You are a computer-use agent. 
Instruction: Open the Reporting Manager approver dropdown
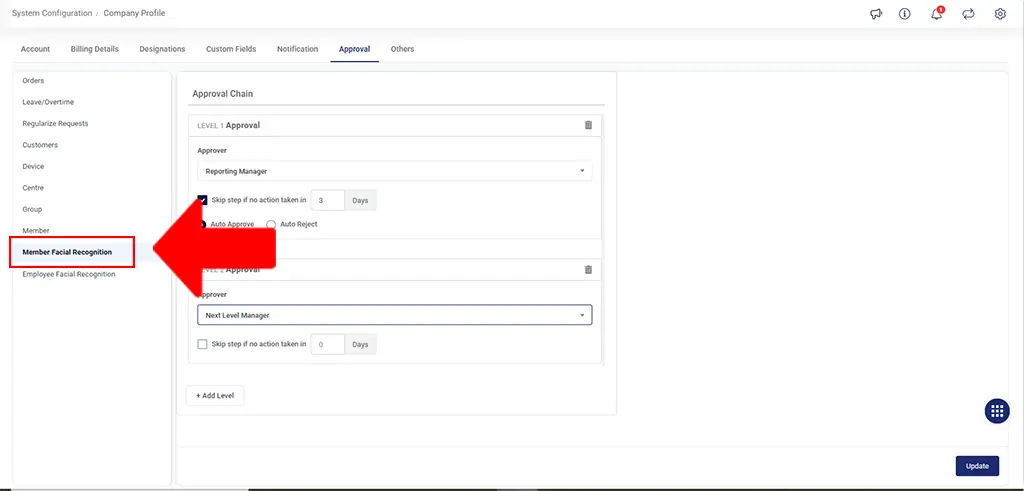click(x=394, y=171)
